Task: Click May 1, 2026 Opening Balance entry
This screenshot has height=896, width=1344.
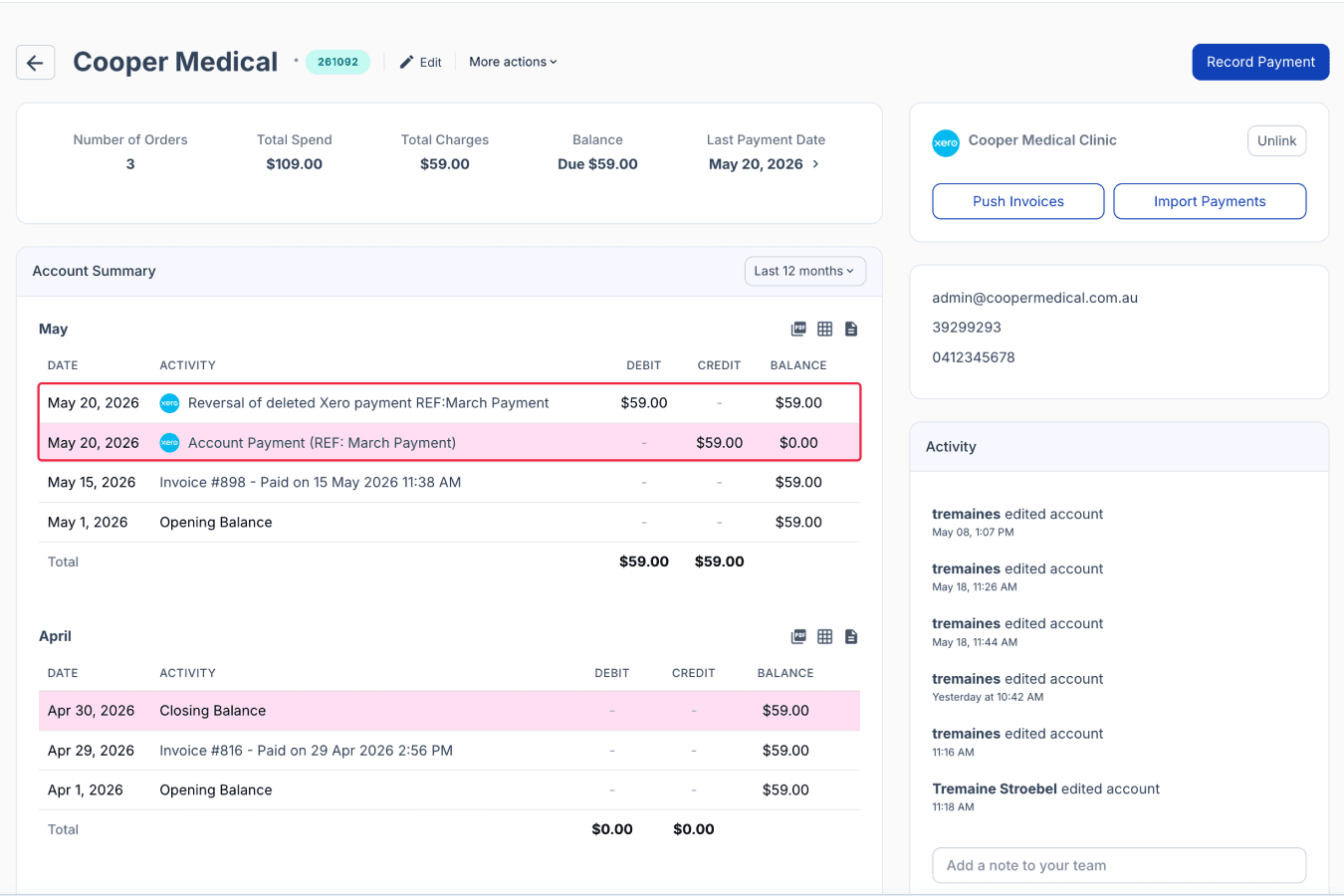Action: (449, 523)
